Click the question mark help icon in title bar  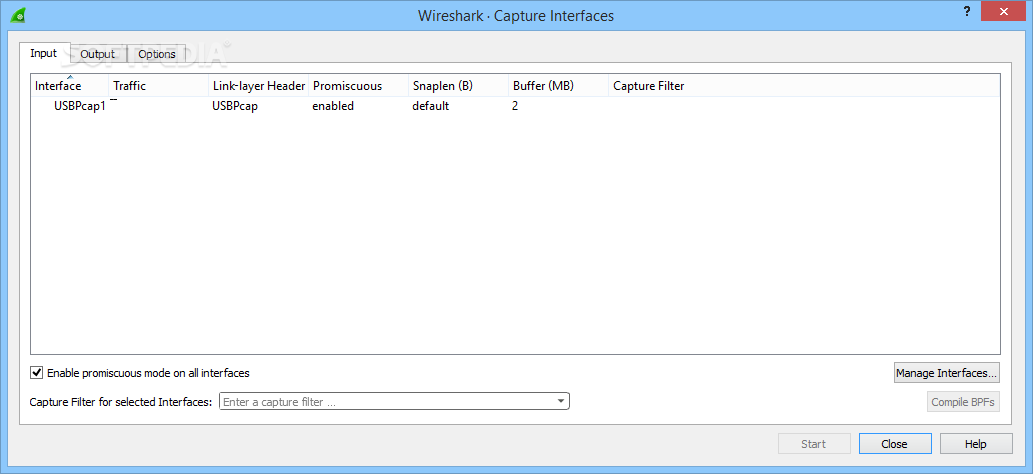point(966,11)
